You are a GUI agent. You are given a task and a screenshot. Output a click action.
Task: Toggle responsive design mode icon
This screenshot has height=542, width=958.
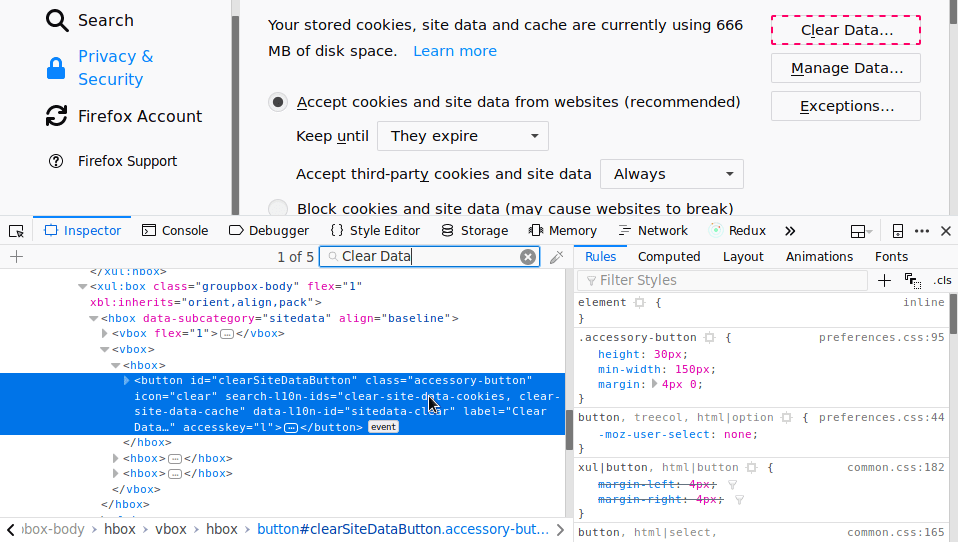(898, 231)
